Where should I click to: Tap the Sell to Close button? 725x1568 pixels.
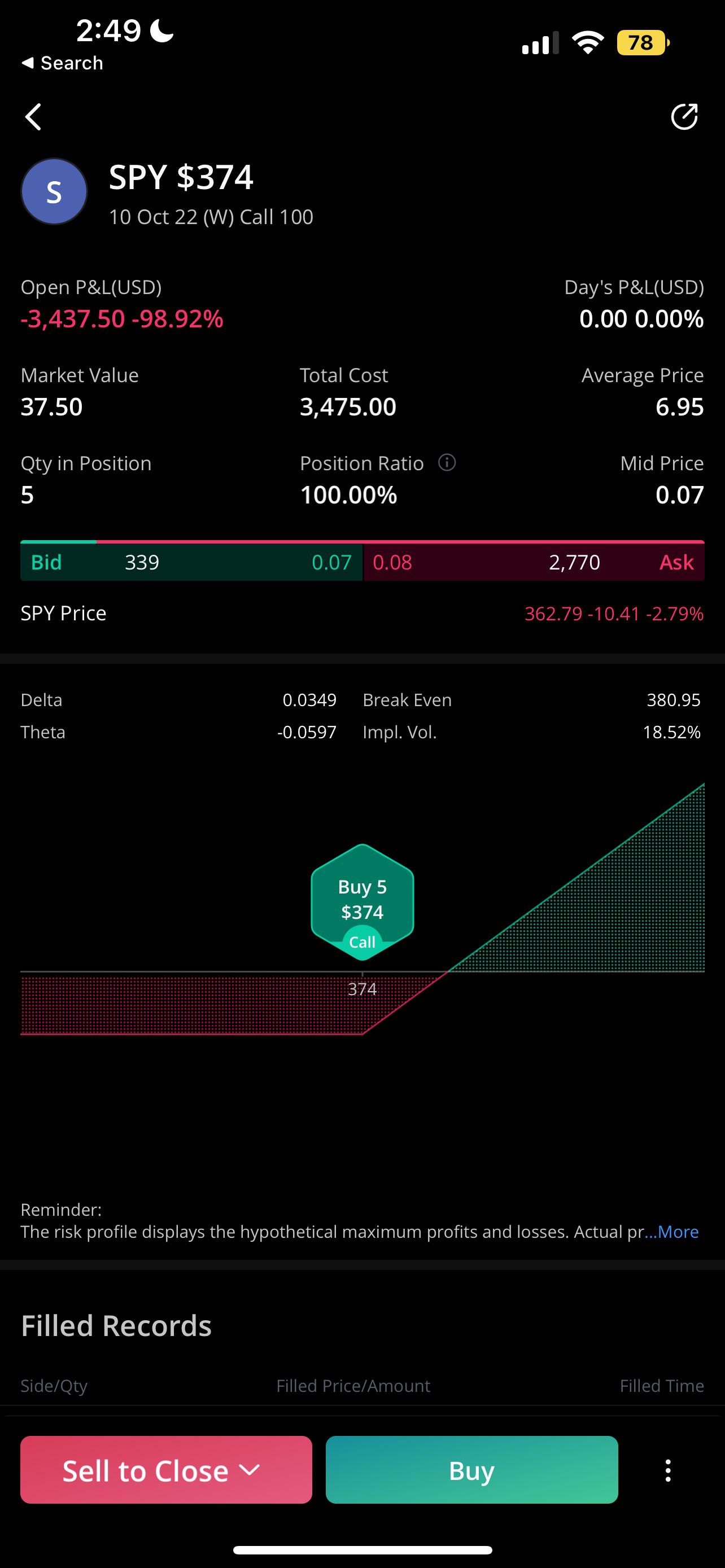(x=145, y=1470)
